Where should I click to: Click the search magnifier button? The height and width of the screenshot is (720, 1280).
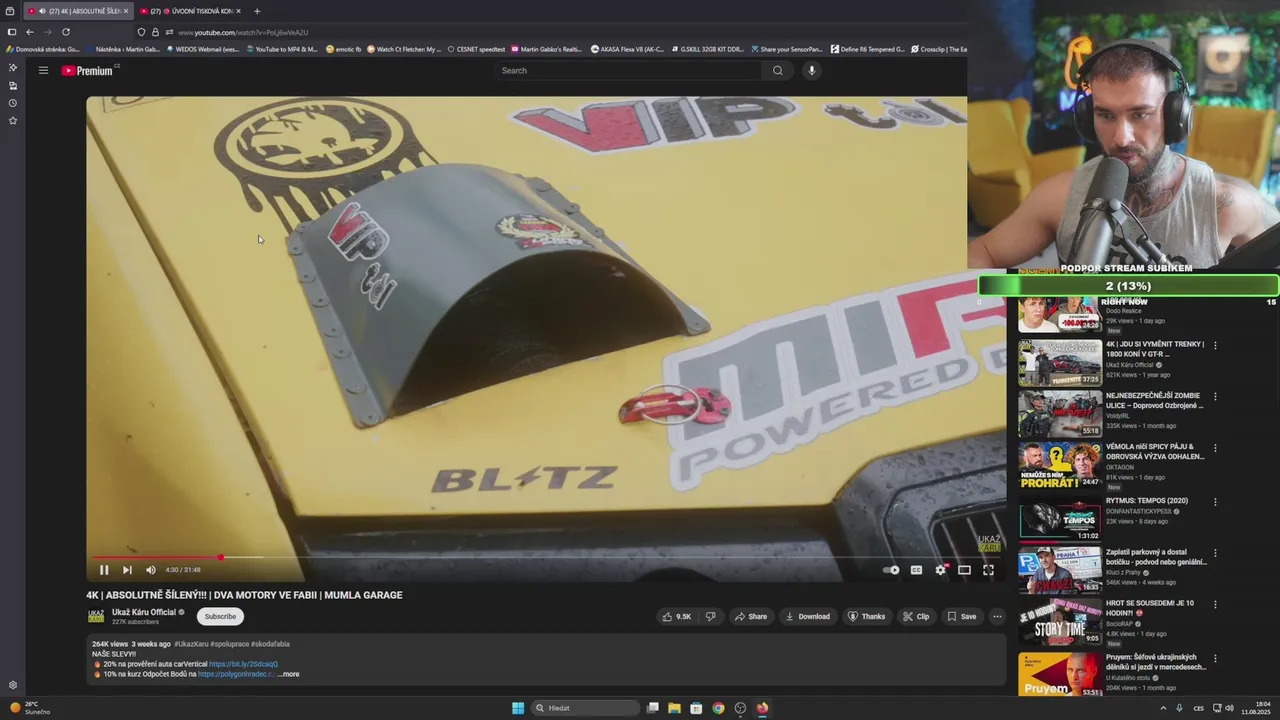778,70
